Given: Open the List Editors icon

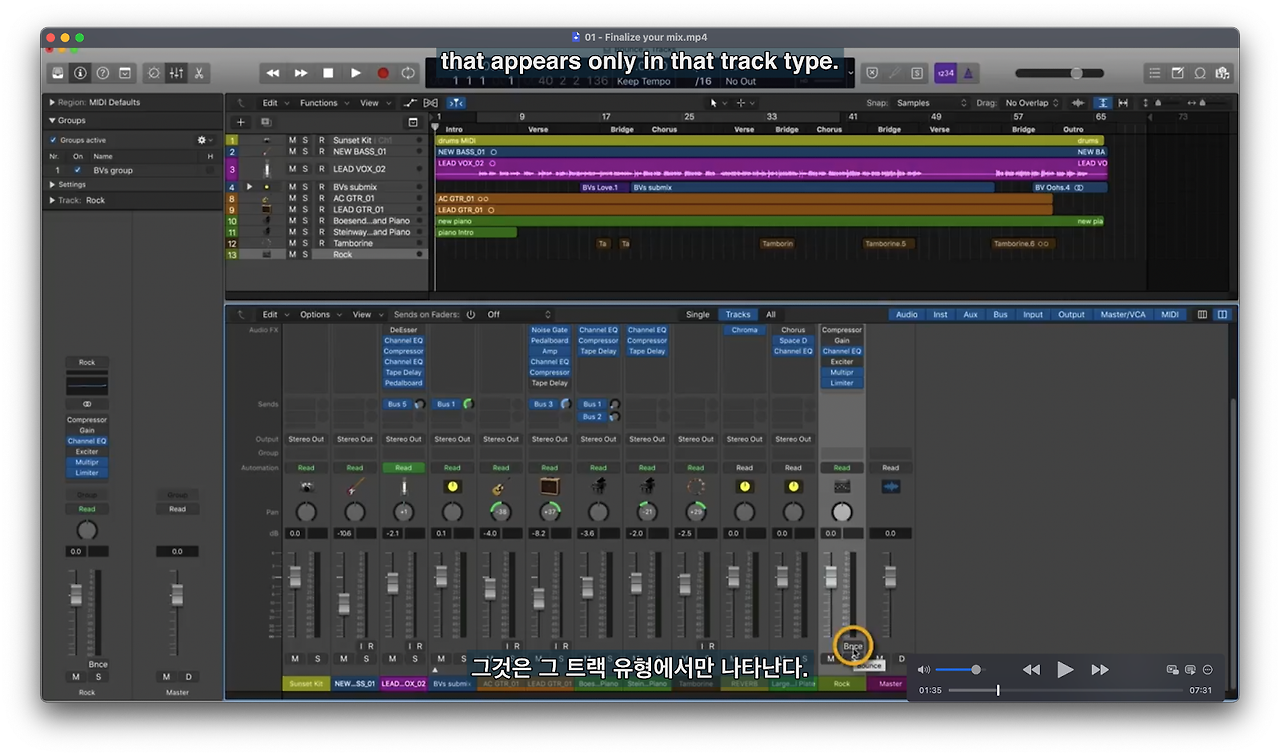Looking at the screenshot, I should [x=1155, y=73].
